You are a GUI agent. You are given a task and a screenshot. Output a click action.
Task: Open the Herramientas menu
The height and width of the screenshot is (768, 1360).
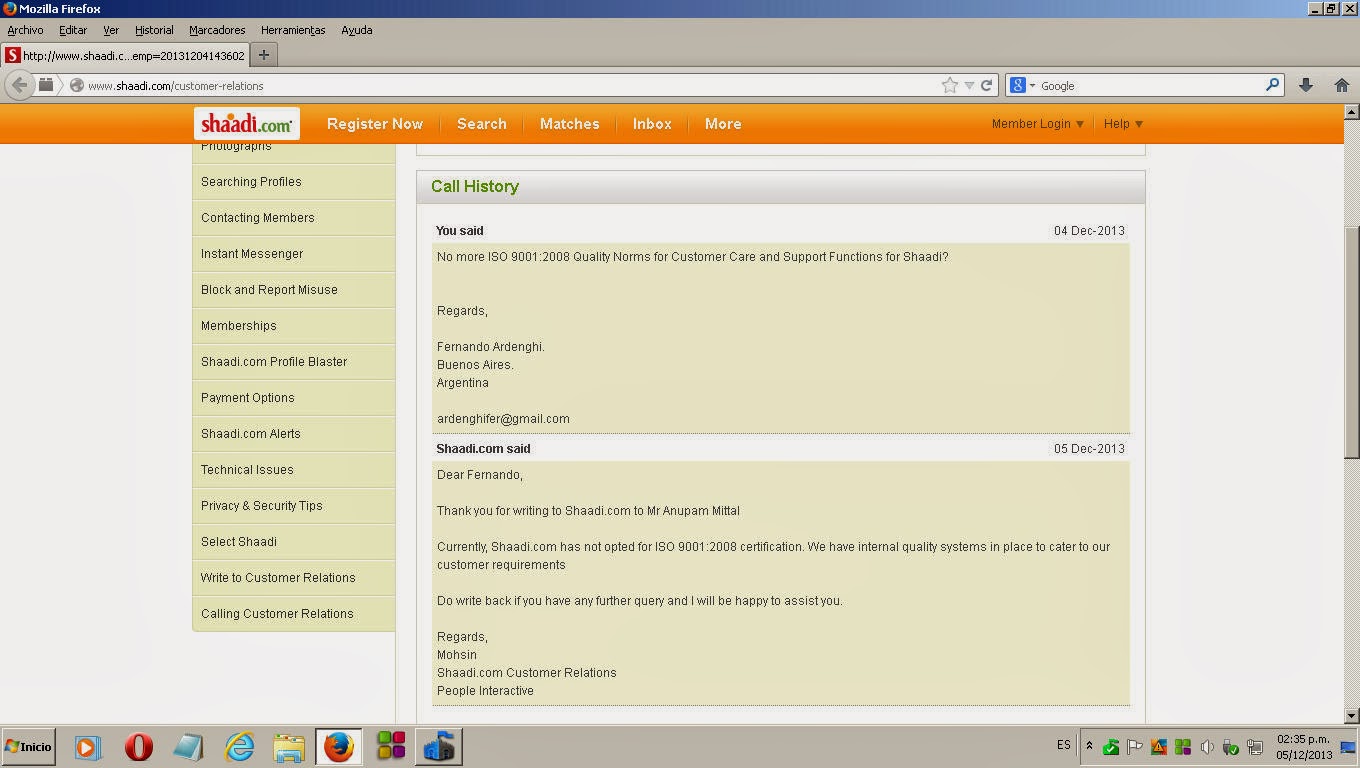(x=293, y=30)
